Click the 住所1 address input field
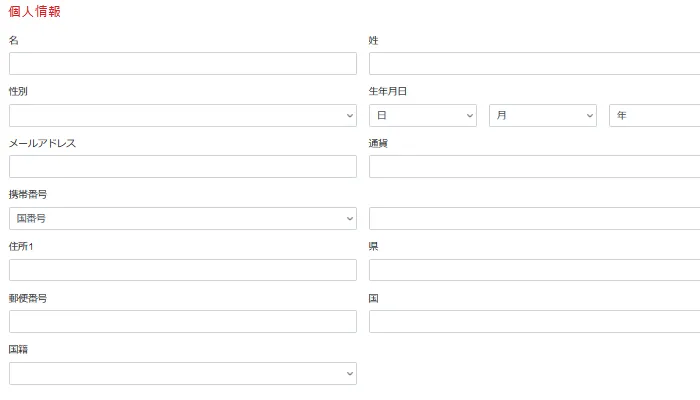Viewport: 700px width, 400px height. 182,270
